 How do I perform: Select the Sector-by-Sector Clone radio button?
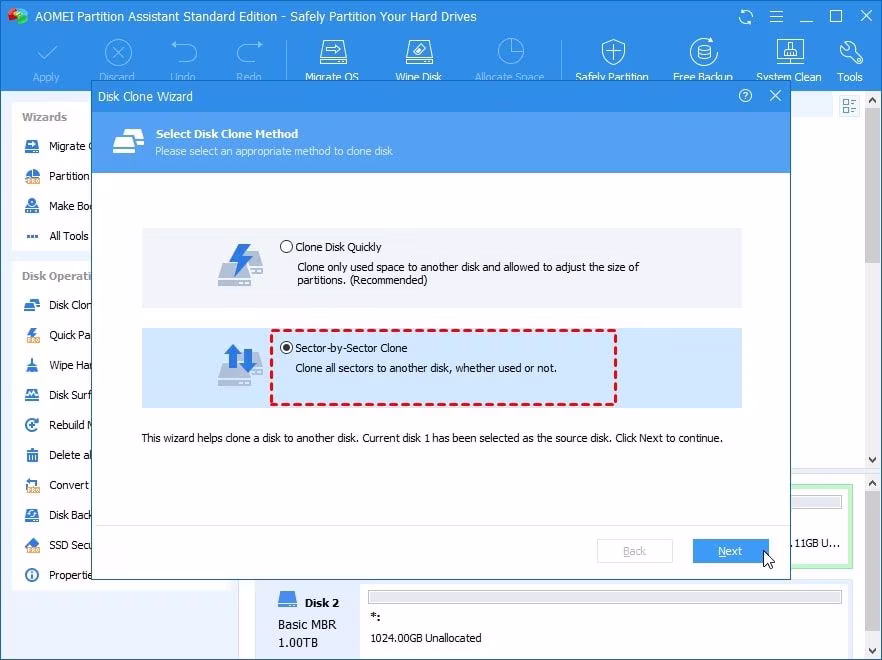[286, 348]
